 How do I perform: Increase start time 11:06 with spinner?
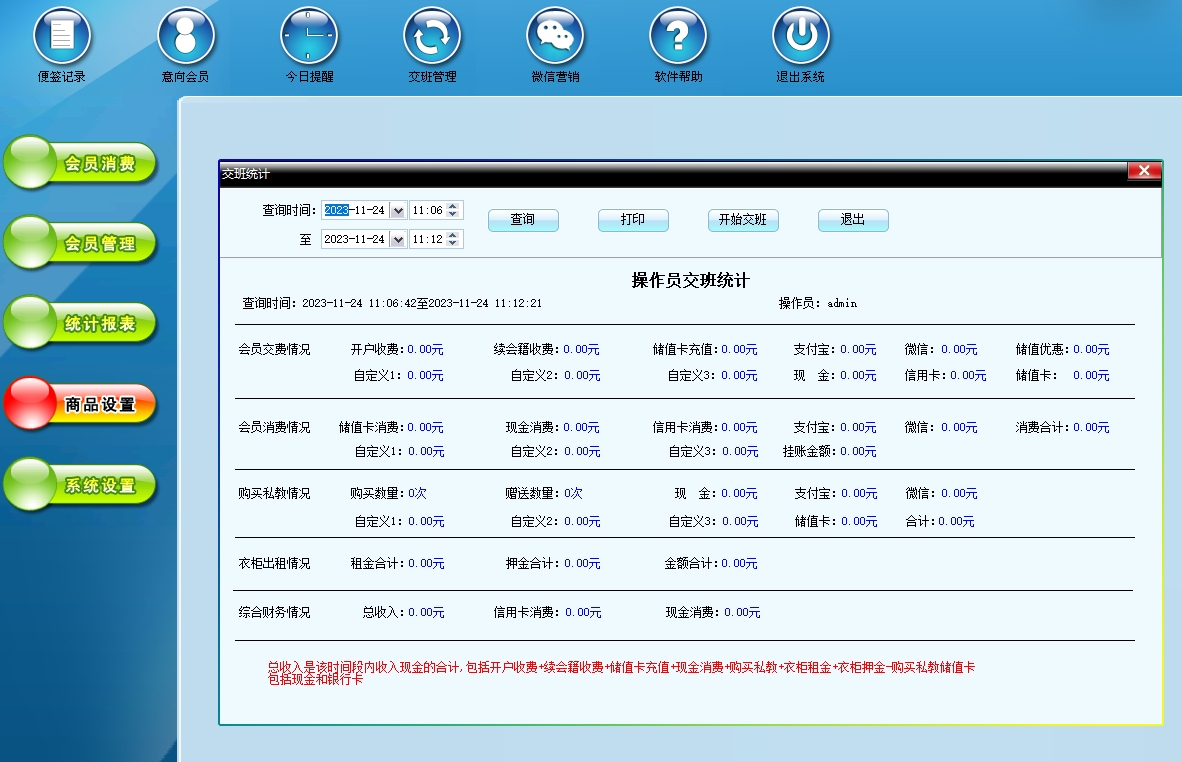click(454, 207)
